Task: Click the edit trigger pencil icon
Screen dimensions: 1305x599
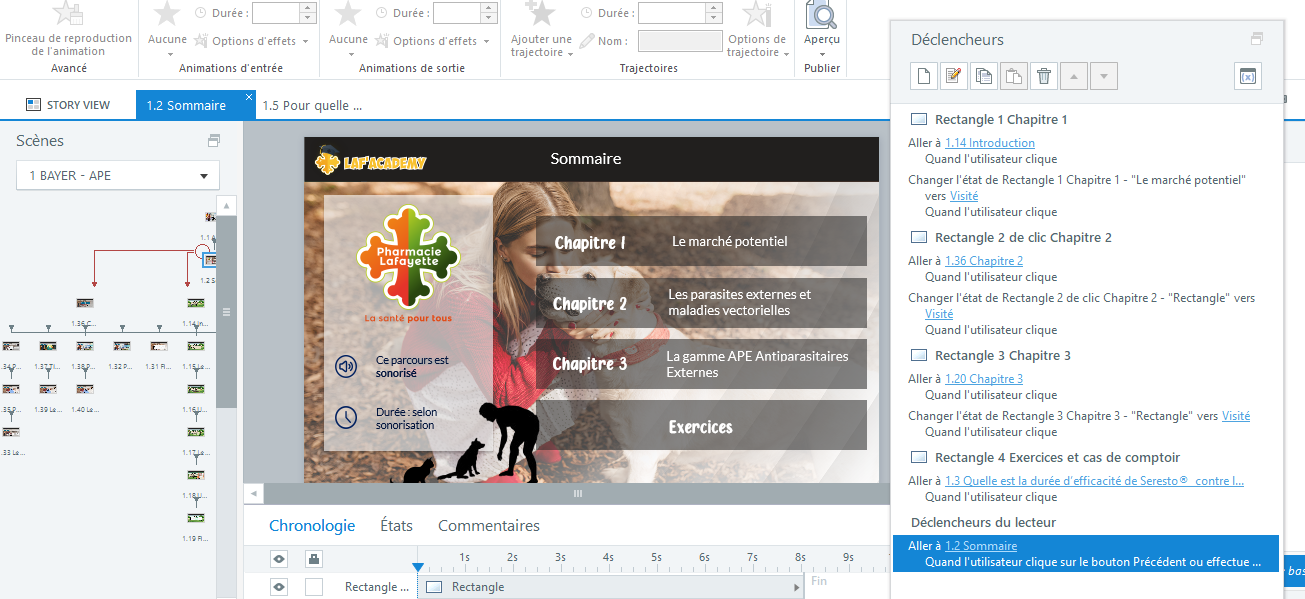Action: pyautogui.click(x=954, y=76)
